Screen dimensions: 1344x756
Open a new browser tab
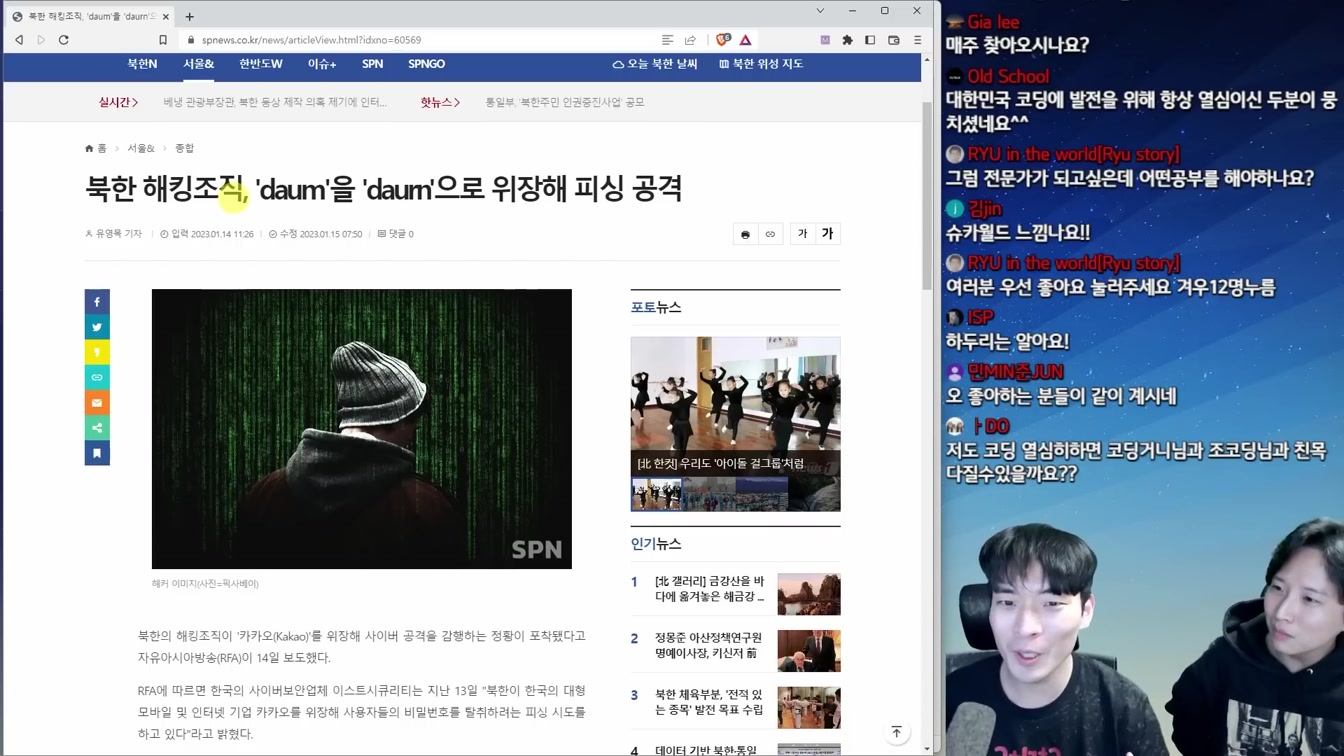189,16
